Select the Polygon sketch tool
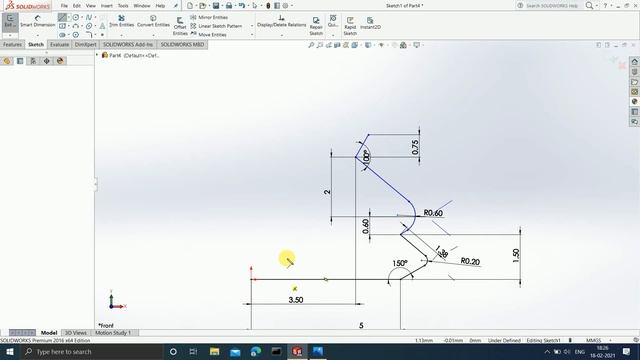This screenshot has width=640, height=360. 76,35
